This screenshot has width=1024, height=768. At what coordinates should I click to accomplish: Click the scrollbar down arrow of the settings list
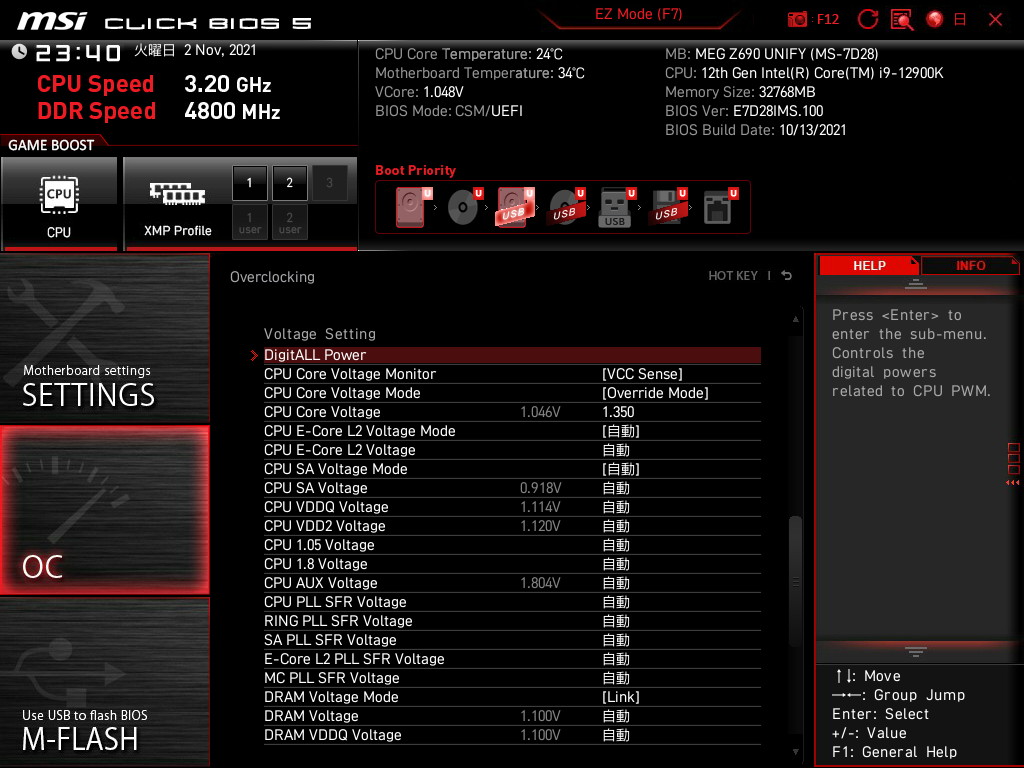(x=795, y=752)
